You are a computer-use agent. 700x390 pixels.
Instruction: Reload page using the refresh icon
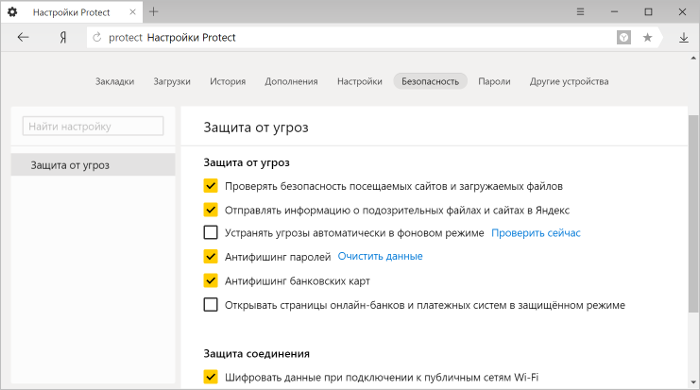click(97, 37)
